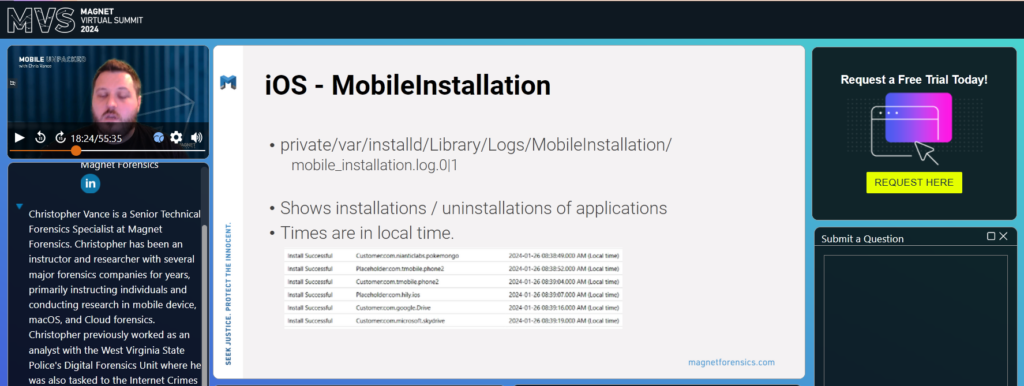The image size is (1024, 386).
Task: Click the Magnet M logo on slide
Action: click(228, 82)
